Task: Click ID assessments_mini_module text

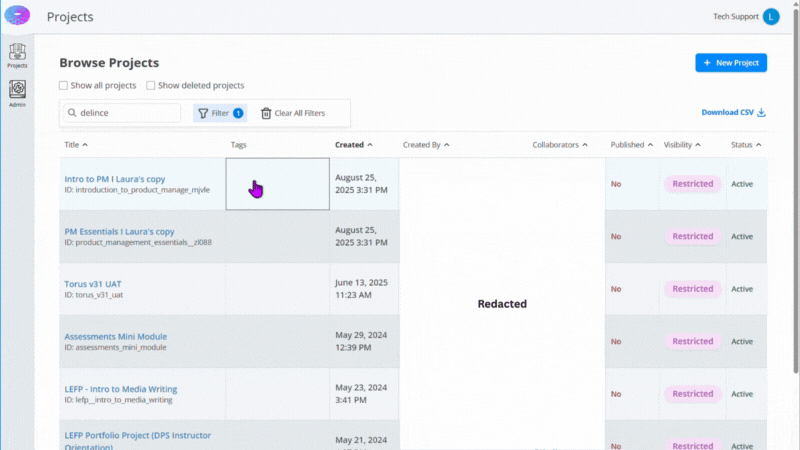Action: [x=115, y=347]
